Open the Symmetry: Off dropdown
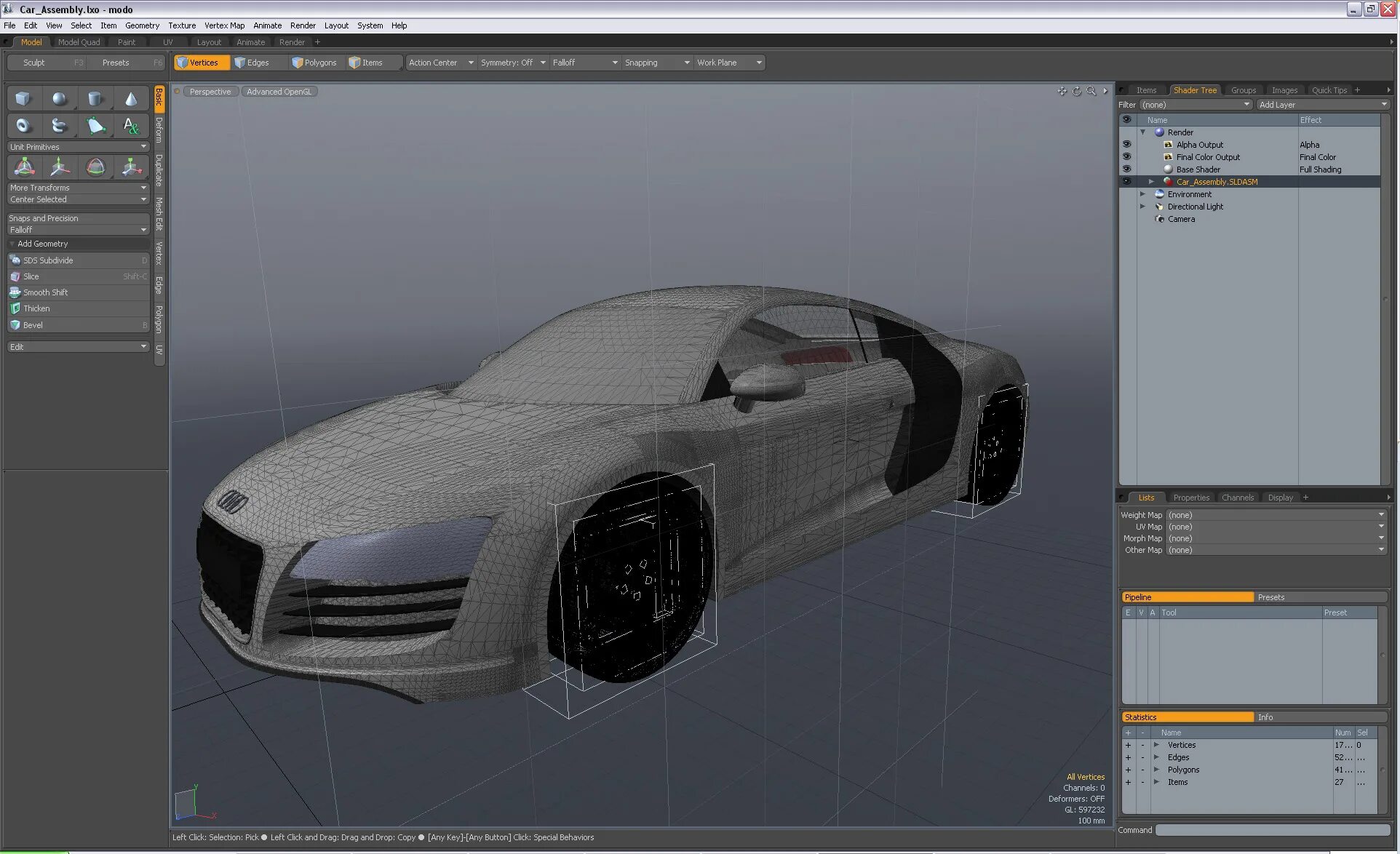This screenshot has width=1400, height=854. pyautogui.click(x=513, y=63)
